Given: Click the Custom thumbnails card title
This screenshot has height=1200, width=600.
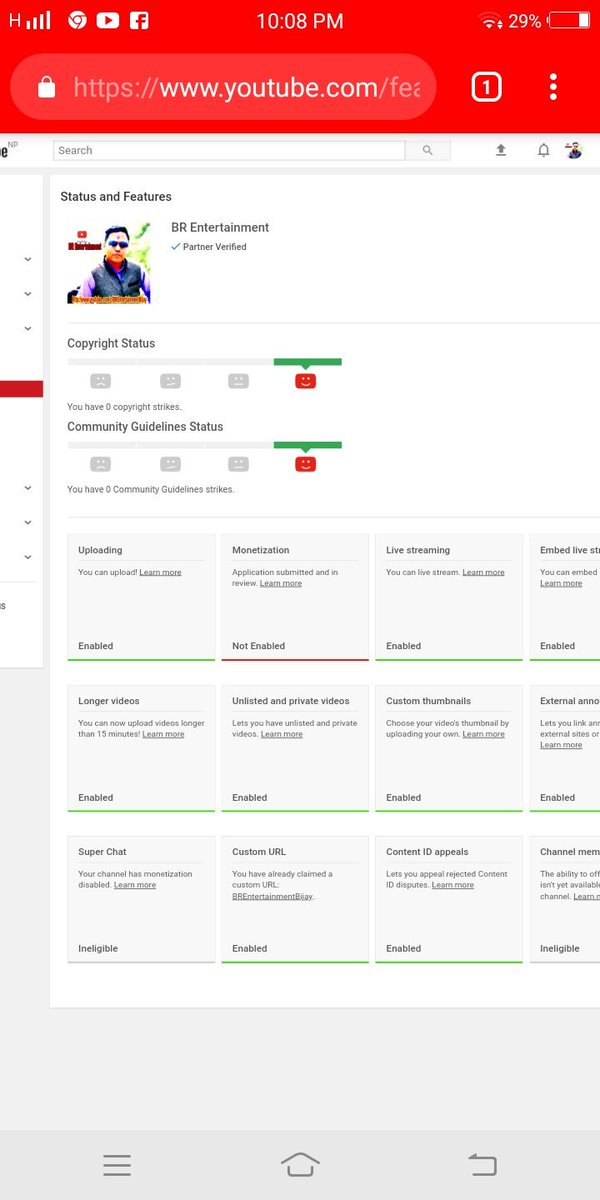Looking at the screenshot, I should tap(428, 701).
